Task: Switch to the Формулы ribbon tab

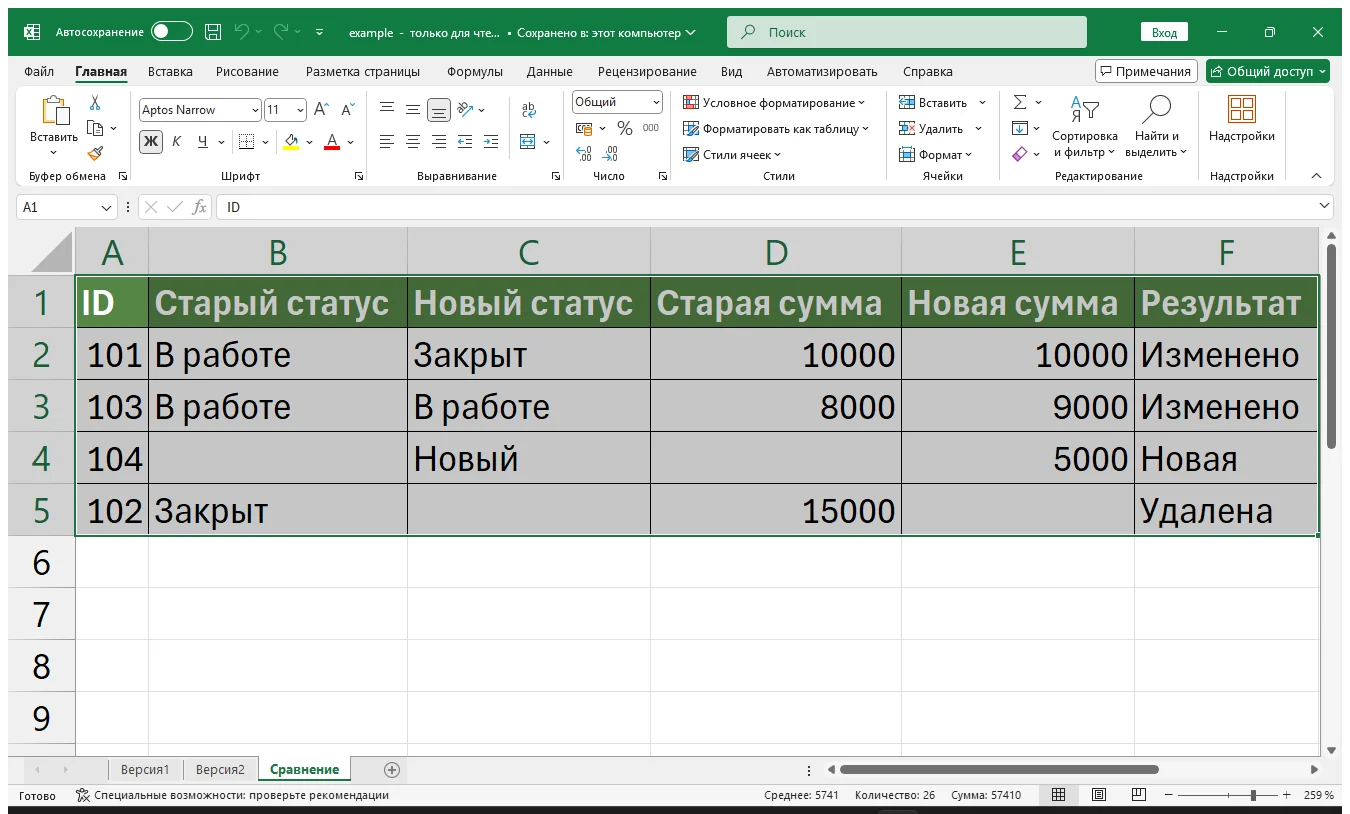Action: pos(475,71)
